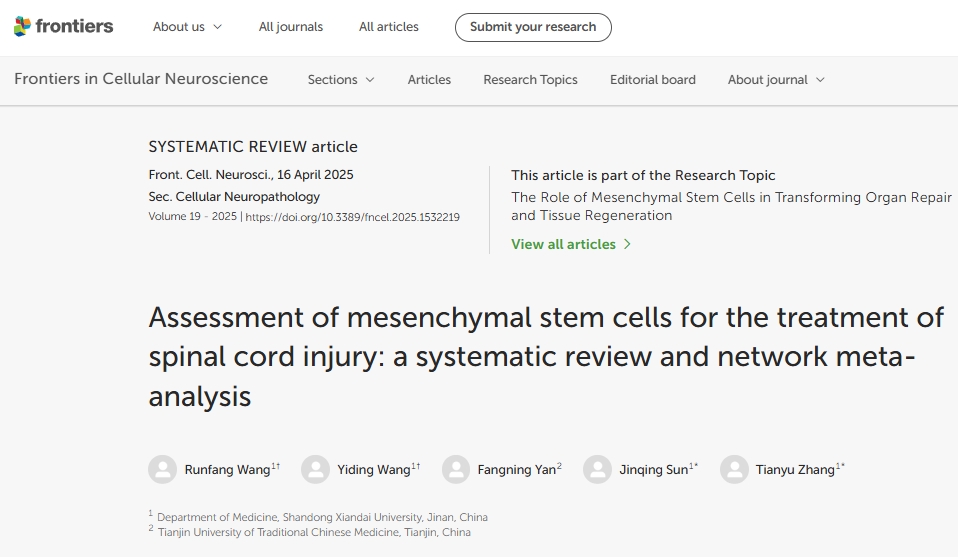Click Jinqing Sun's avatar icon

tap(597, 469)
